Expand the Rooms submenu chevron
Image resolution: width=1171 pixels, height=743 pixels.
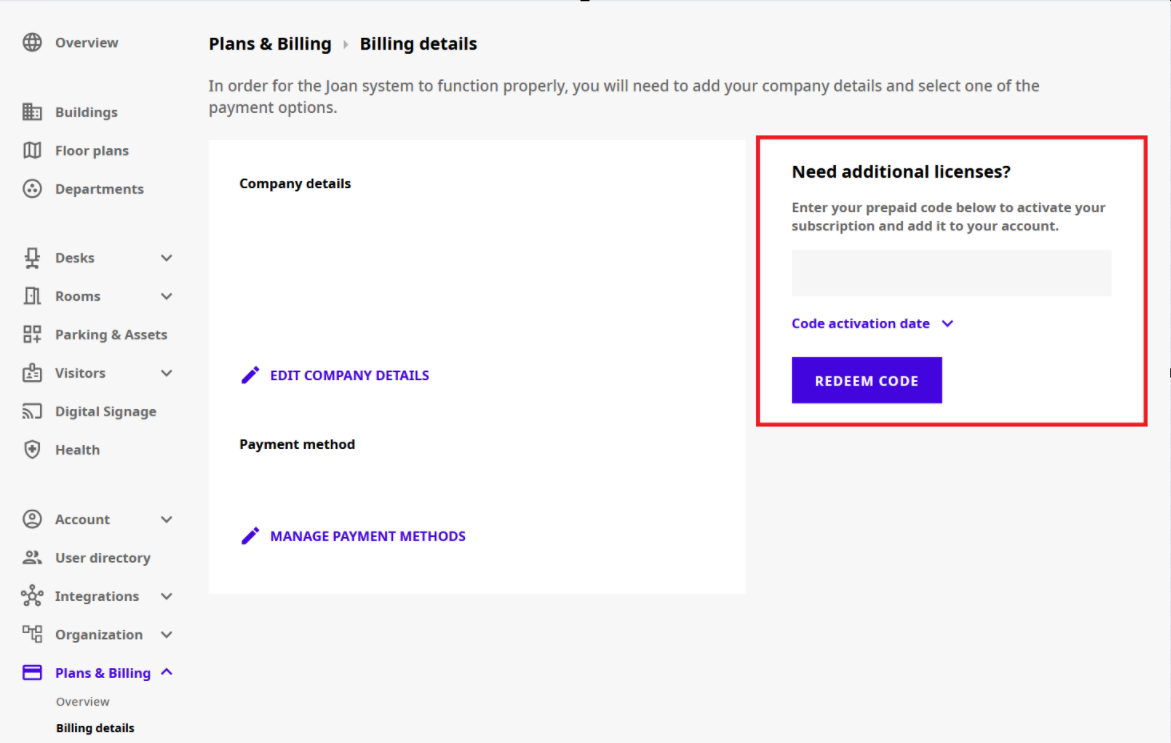pyautogui.click(x=167, y=296)
